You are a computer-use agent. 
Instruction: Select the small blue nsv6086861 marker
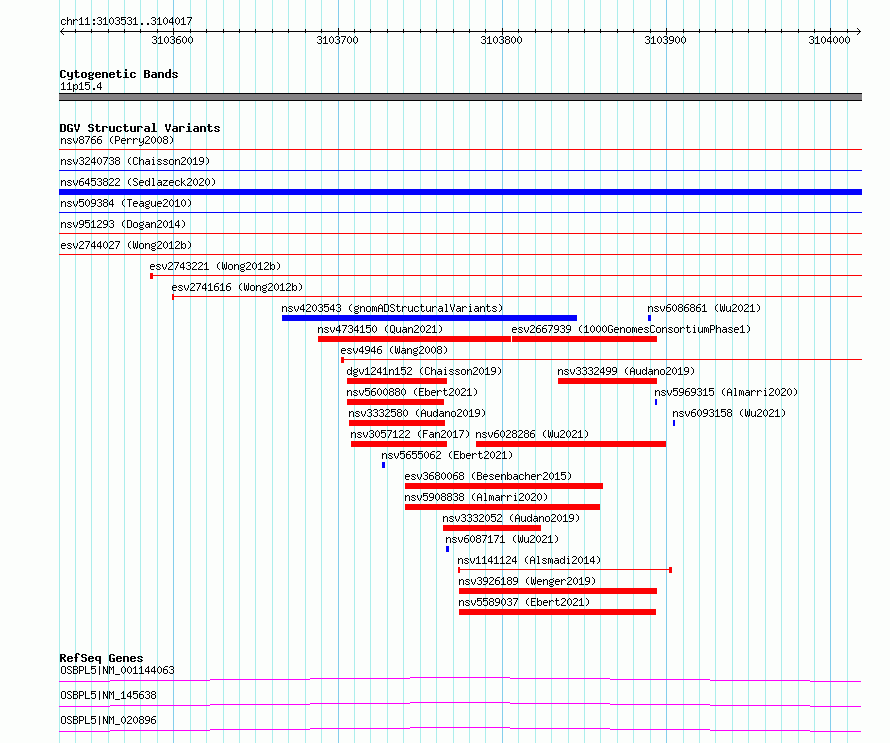click(x=649, y=318)
